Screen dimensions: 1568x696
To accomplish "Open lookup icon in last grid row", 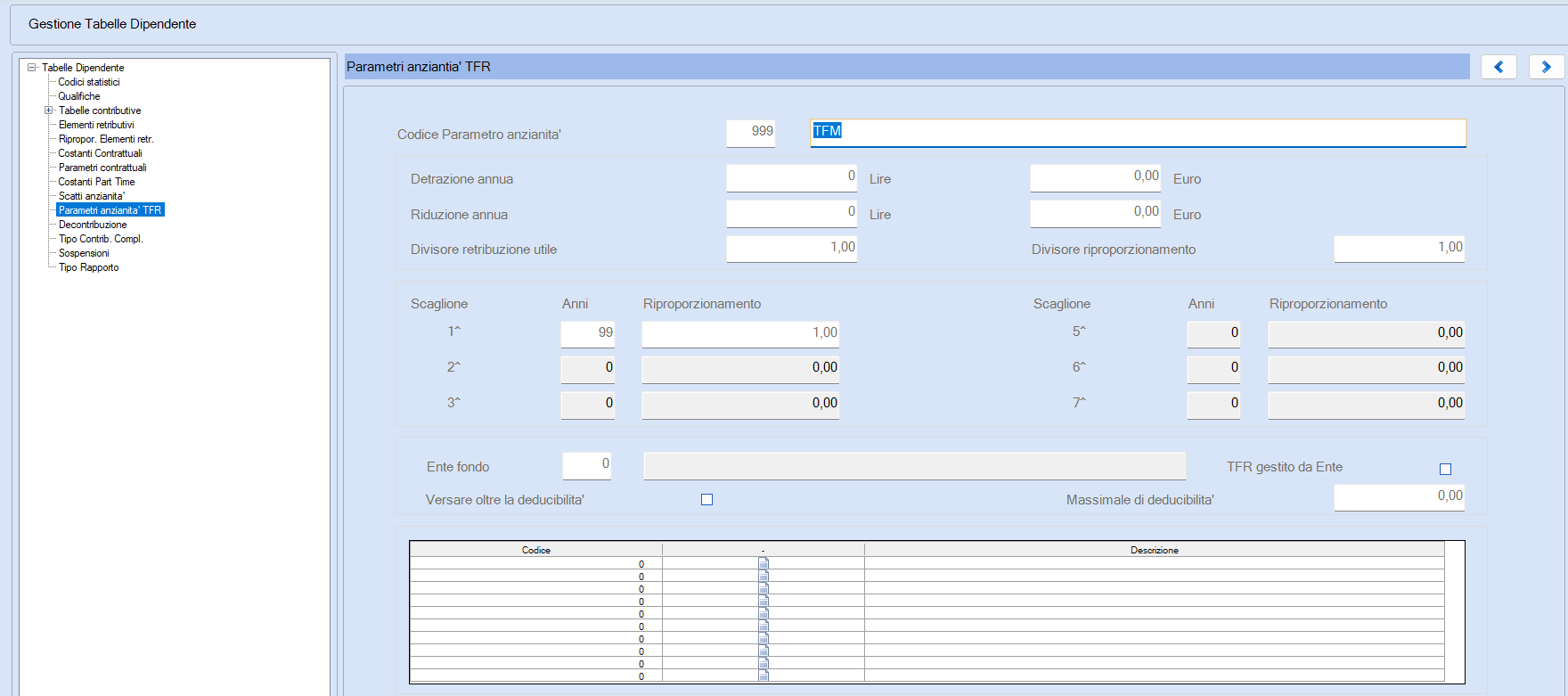I will (764, 676).
